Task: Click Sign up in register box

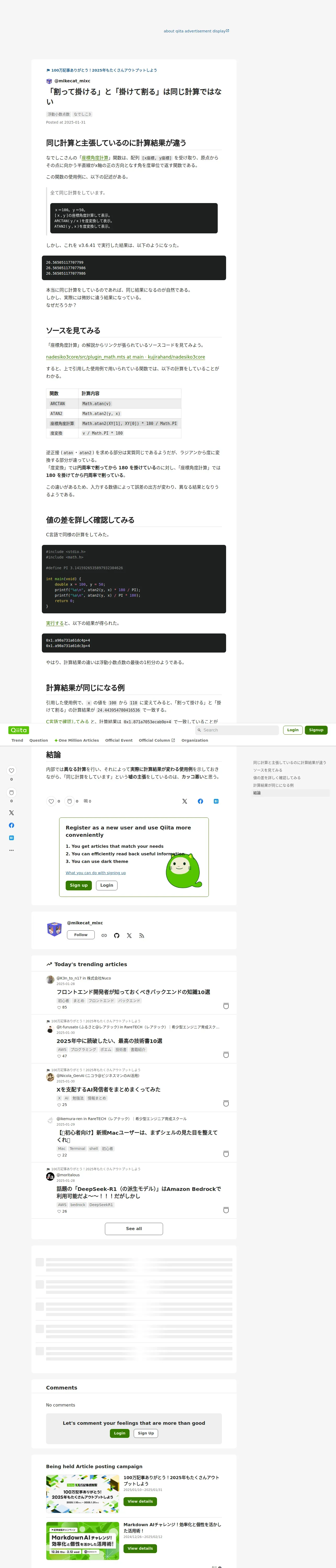Action: [x=79, y=885]
